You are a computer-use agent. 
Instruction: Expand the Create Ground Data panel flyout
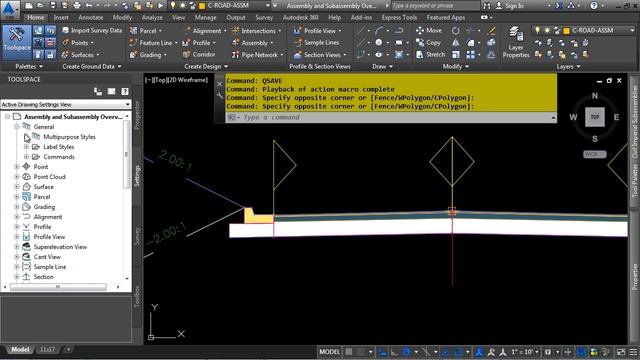(x=91, y=66)
